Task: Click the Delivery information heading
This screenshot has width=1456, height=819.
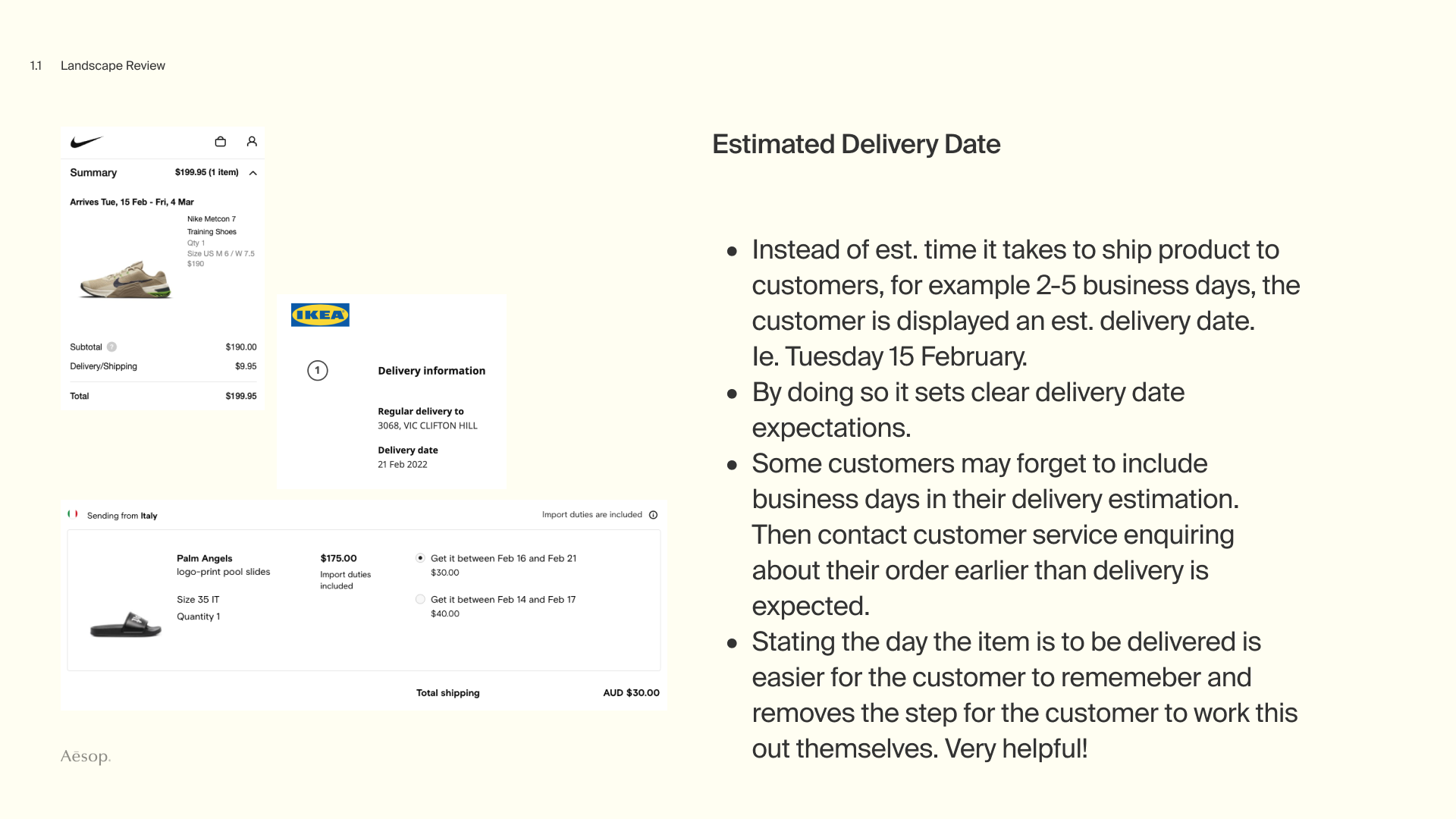Action: click(431, 371)
